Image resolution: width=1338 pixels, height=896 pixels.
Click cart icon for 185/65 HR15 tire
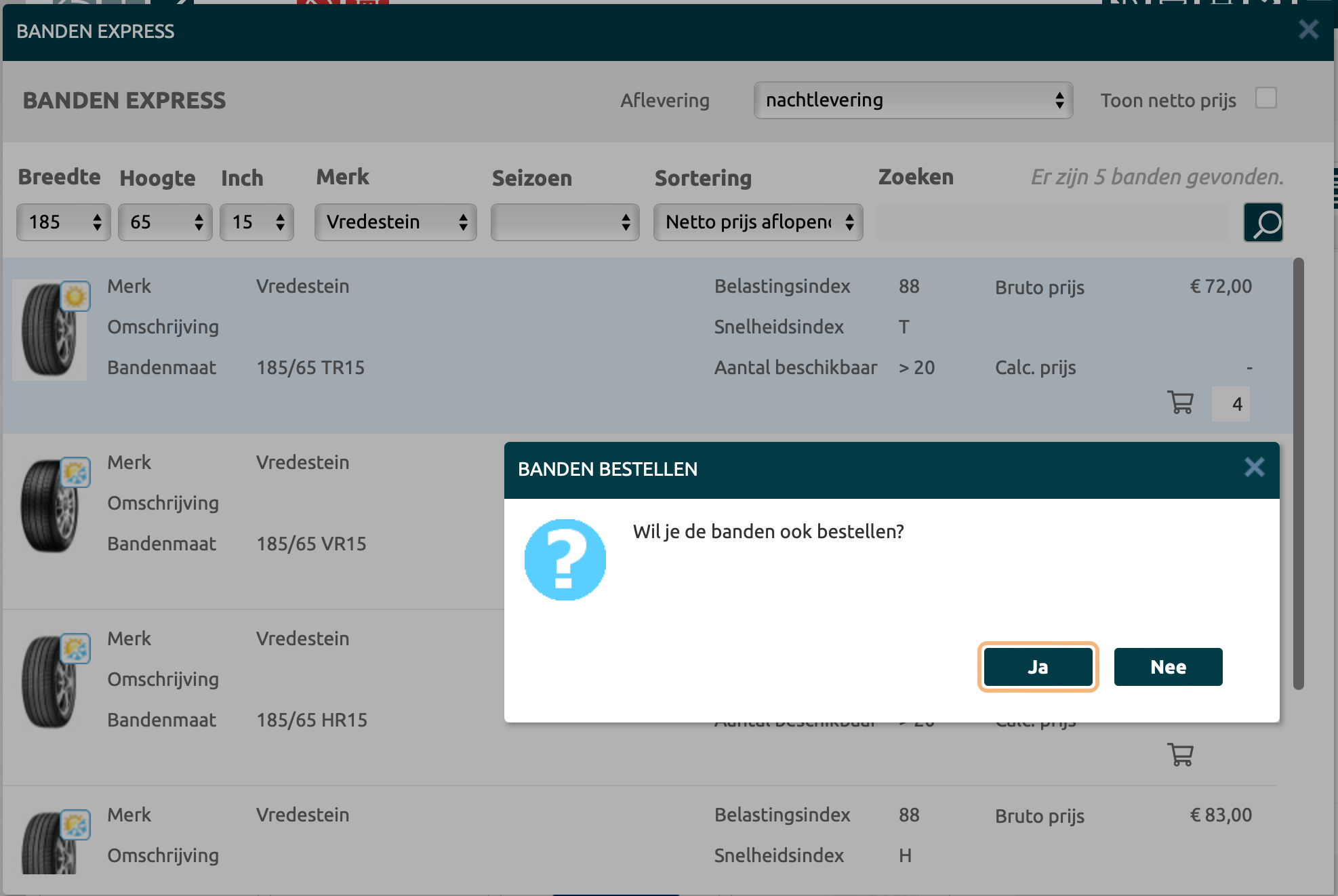tap(1180, 754)
